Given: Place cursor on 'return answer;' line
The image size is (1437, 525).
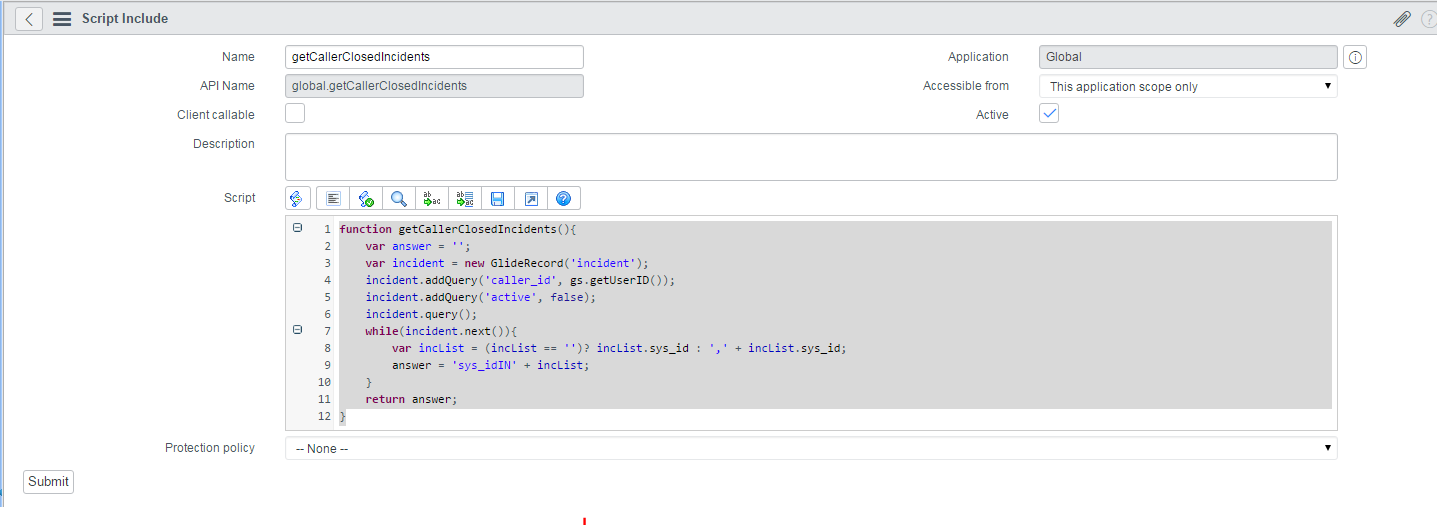Looking at the screenshot, I should tap(411, 399).
